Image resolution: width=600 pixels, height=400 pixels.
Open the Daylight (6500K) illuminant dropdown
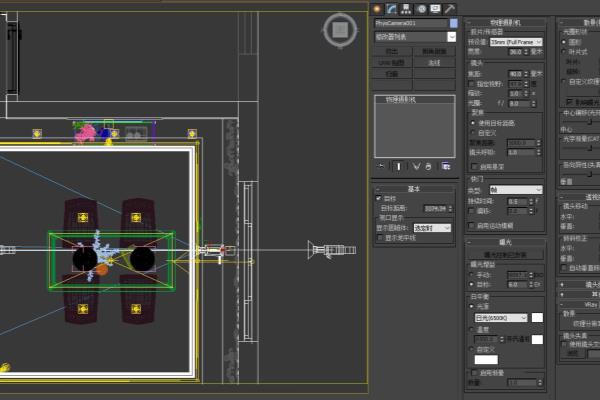tap(501, 318)
